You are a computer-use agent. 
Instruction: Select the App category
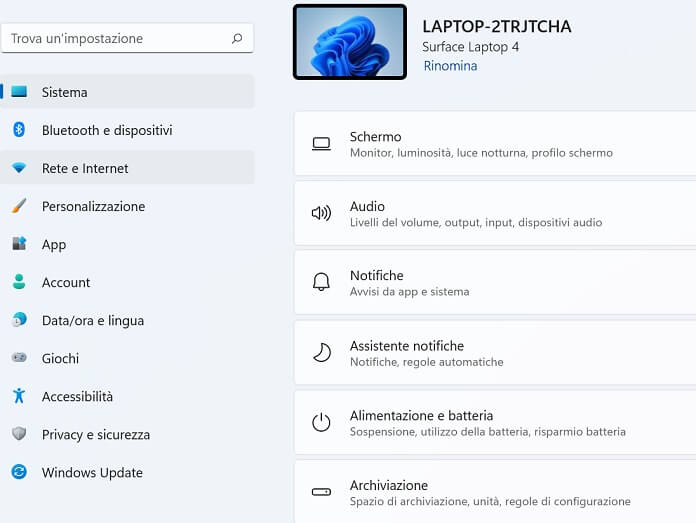click(127, 244)
